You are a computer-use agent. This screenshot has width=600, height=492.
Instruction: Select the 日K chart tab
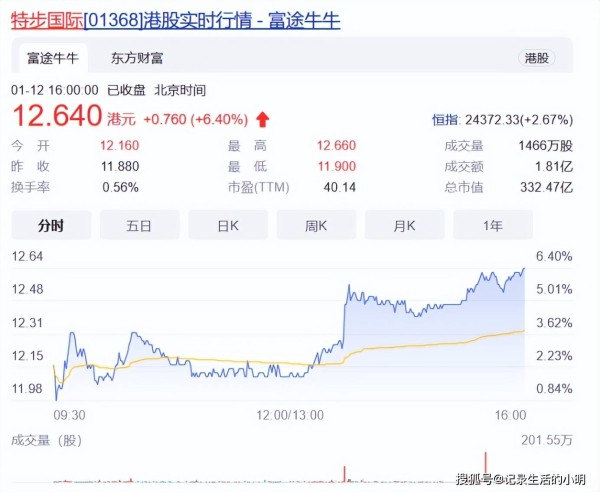pos(228,225)
